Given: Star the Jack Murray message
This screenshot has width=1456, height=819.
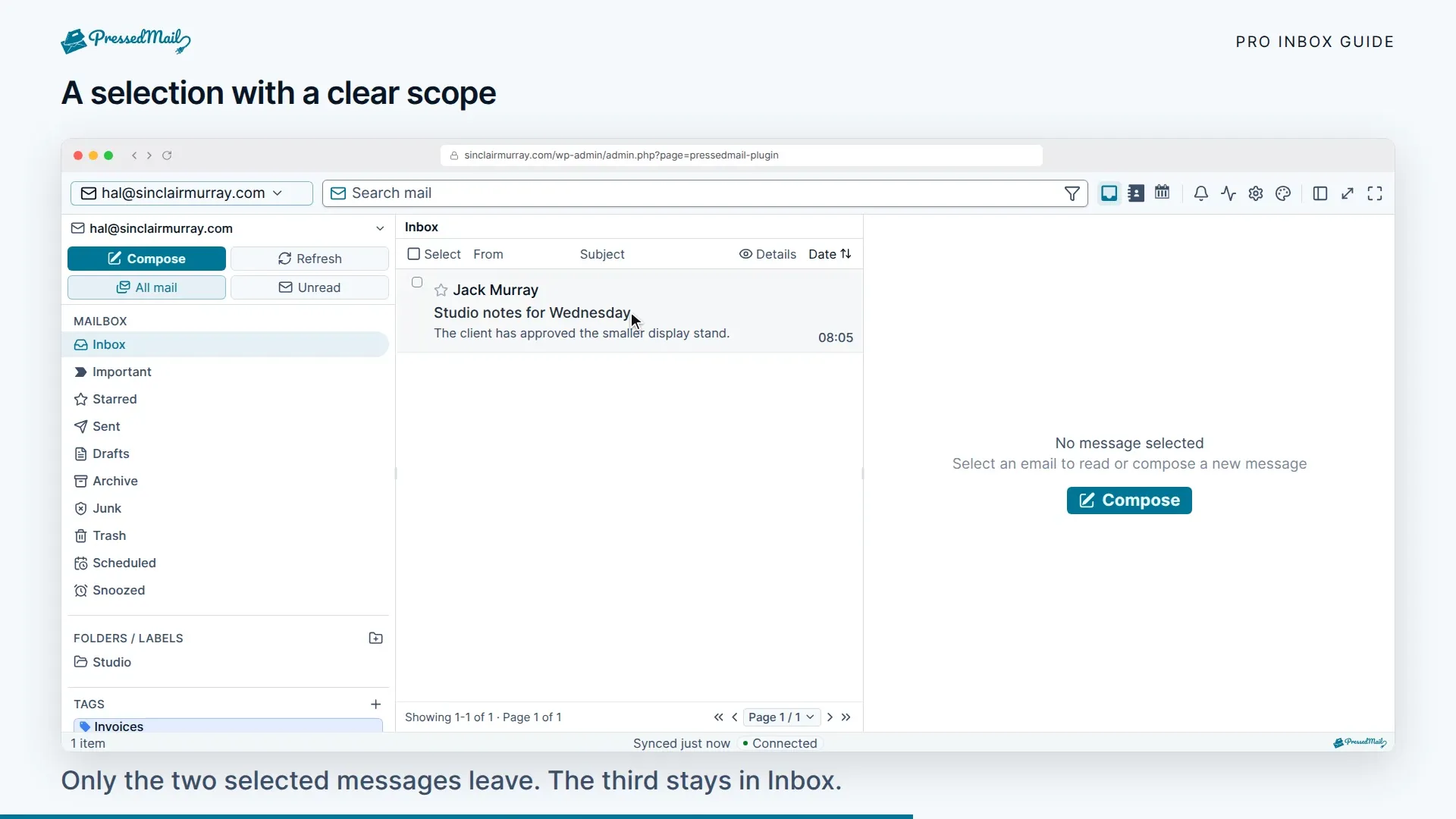Looking at the screenshot, I should [441, 290].
